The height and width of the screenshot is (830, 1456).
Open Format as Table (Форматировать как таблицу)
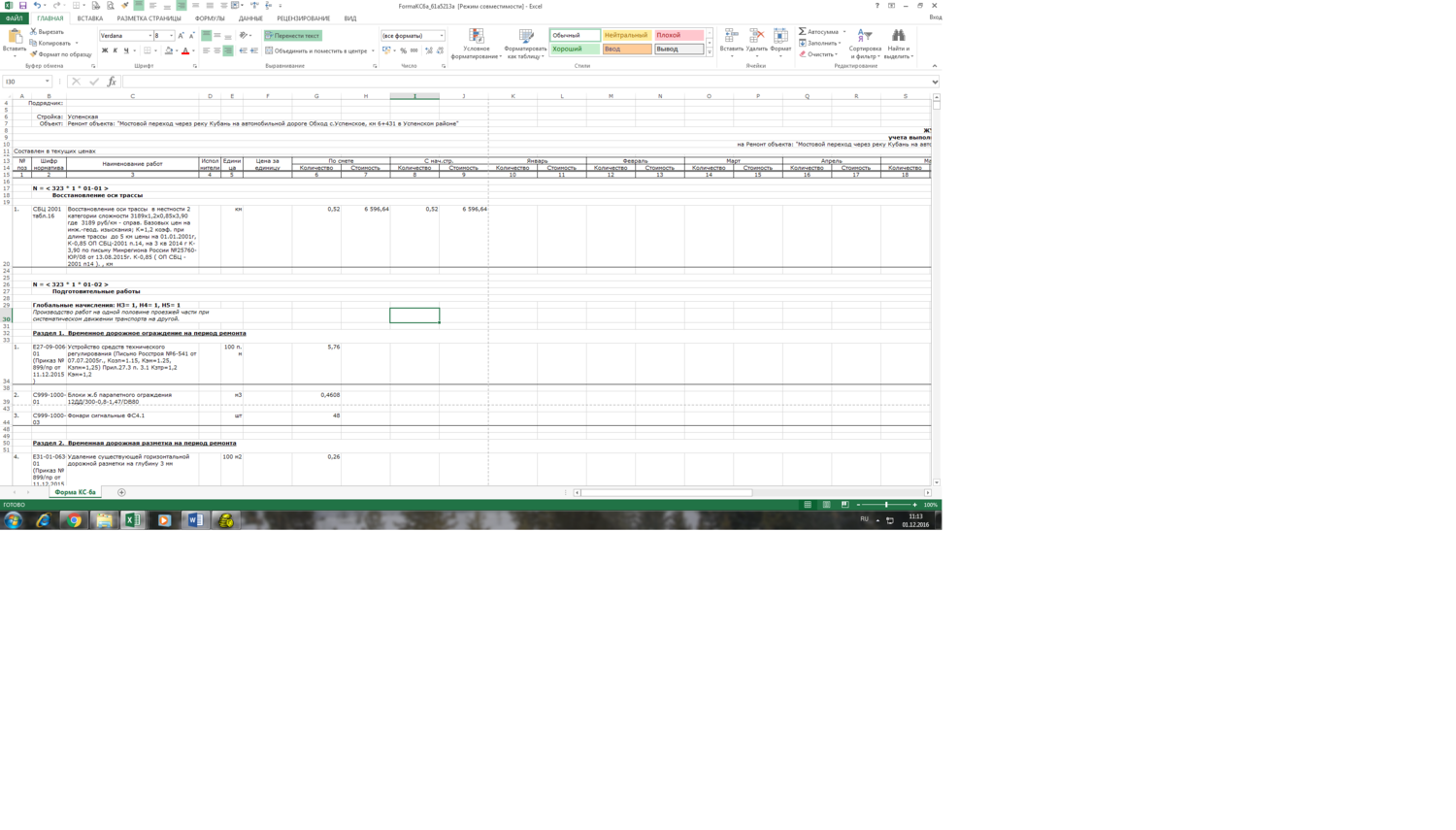point(525,44)
